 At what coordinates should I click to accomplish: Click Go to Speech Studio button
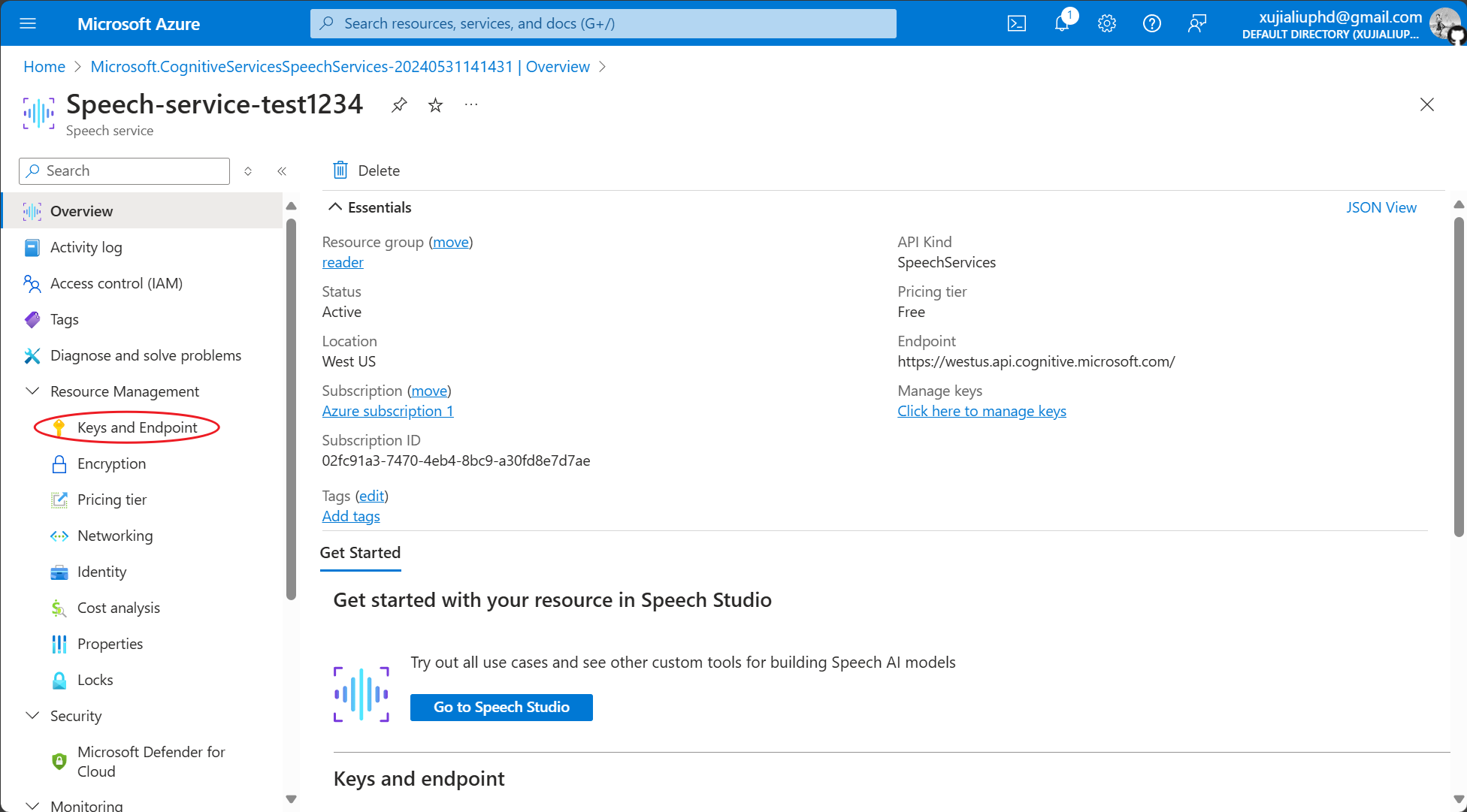501,707
